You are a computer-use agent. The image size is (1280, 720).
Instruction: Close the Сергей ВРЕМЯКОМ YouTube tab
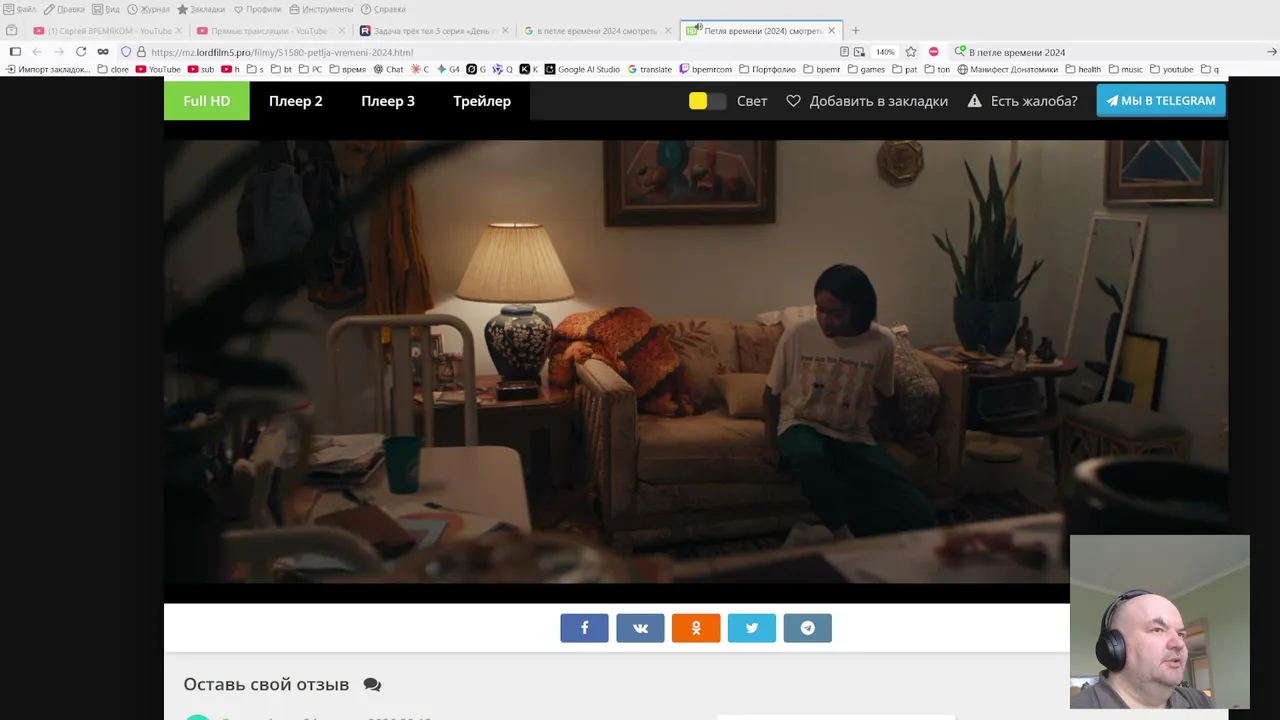(179, 31)
